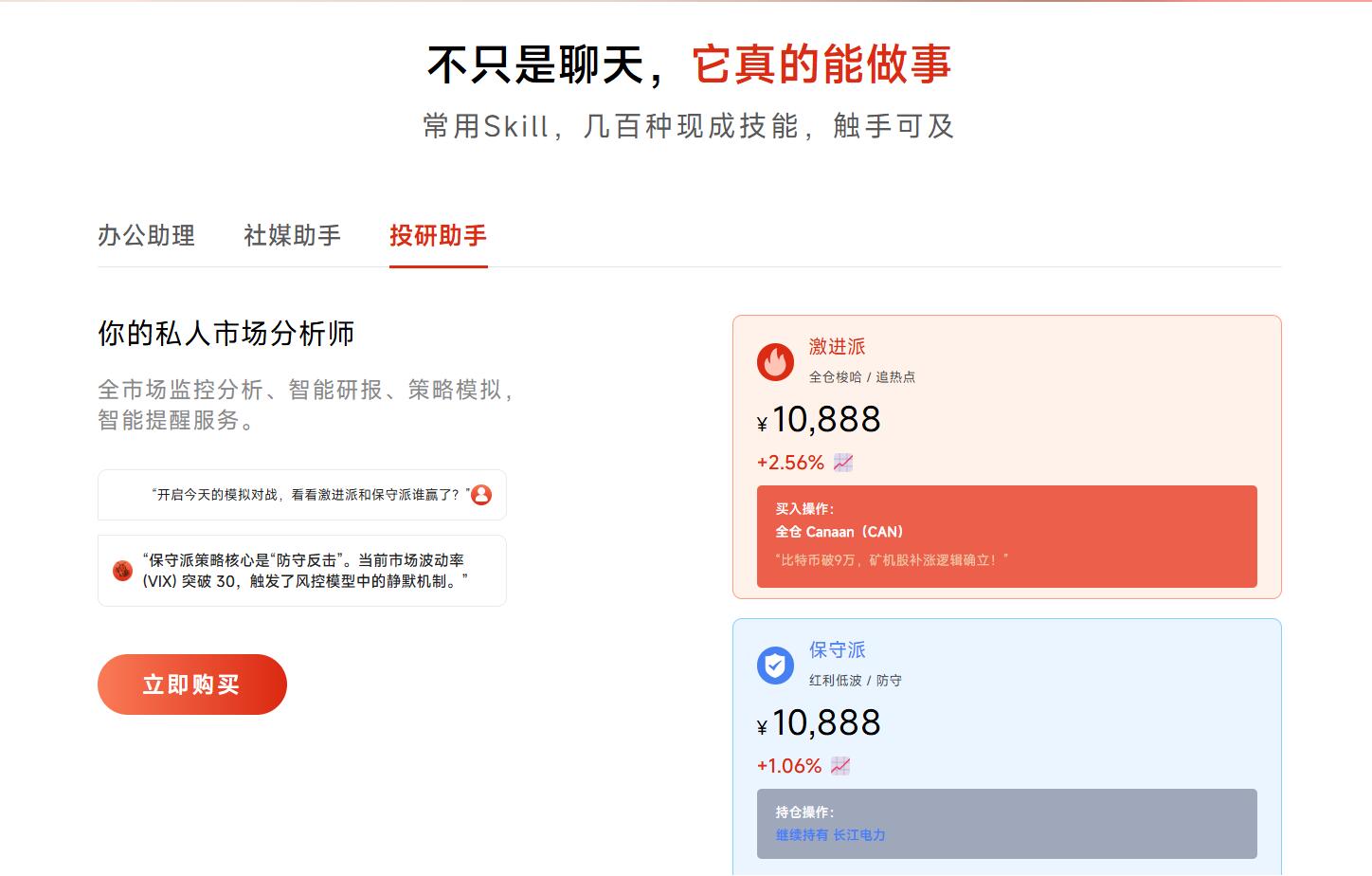Viewport: 1372px width, 876px height.
Task: Click the 激进派 price ¥10,888
Action: [x=819, y=419]
